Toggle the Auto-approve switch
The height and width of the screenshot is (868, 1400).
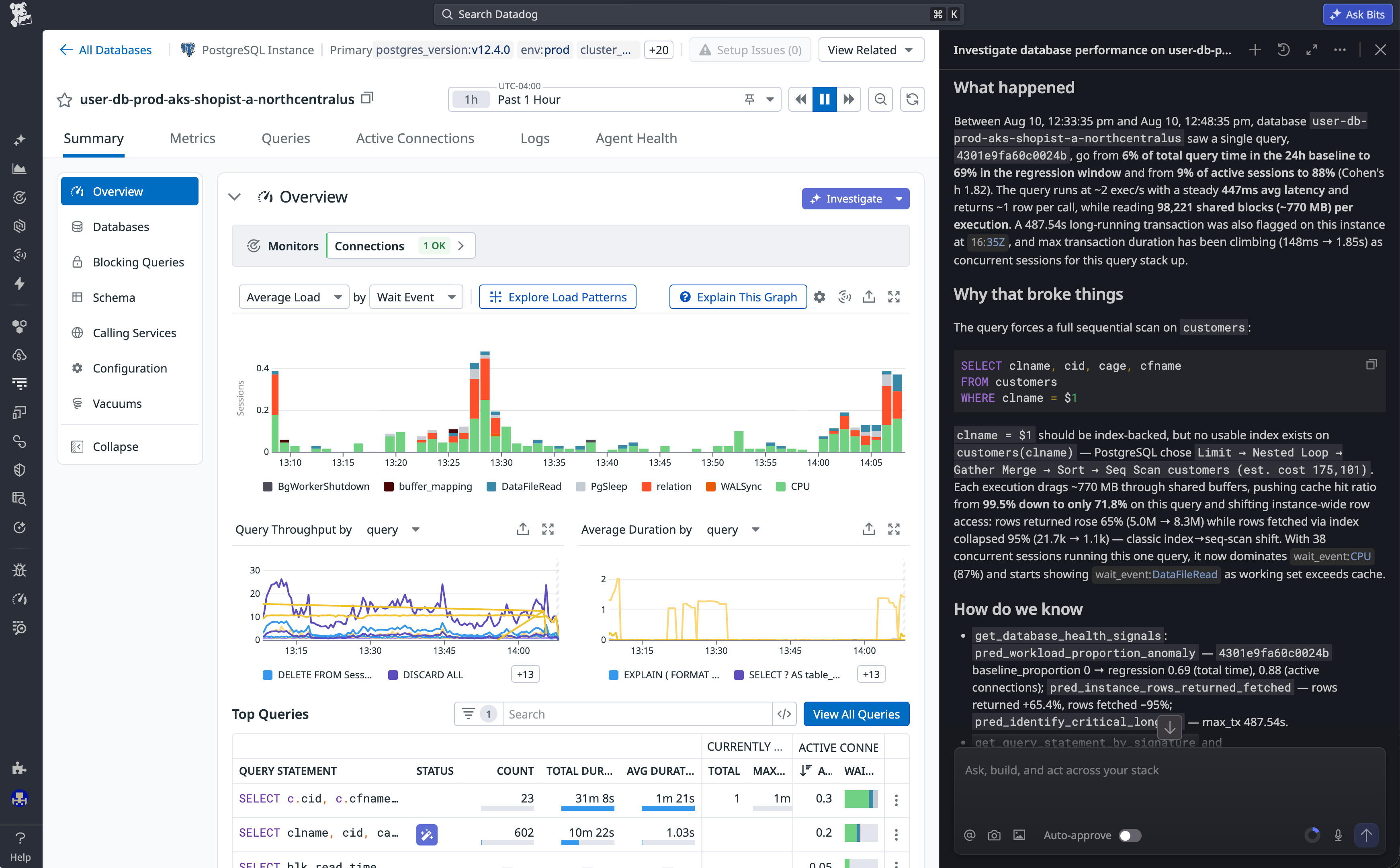pos(1130,835)
